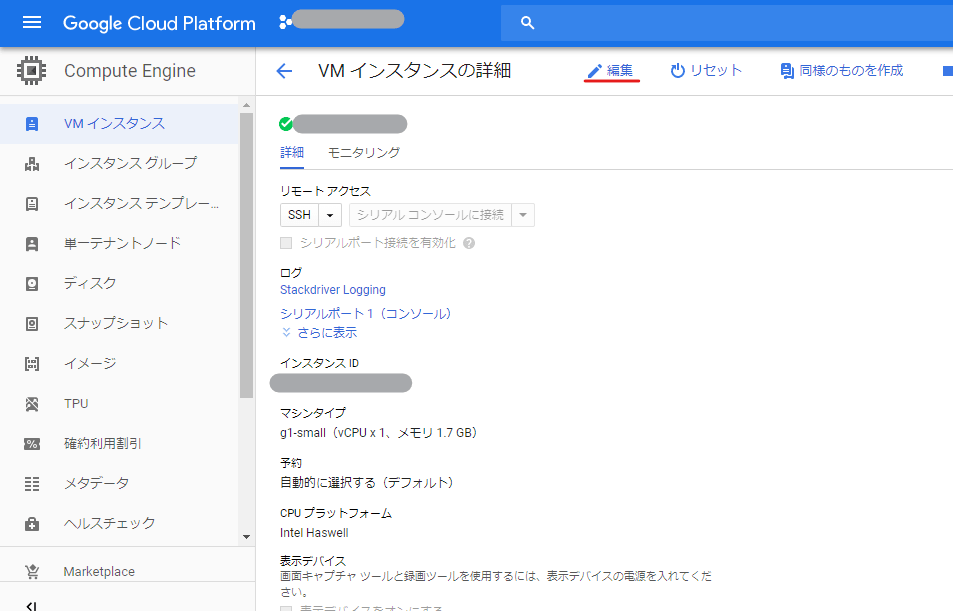Switch to the 詳細 tab
The width and height of the screenshot is (953, 611).
(292, 153)
